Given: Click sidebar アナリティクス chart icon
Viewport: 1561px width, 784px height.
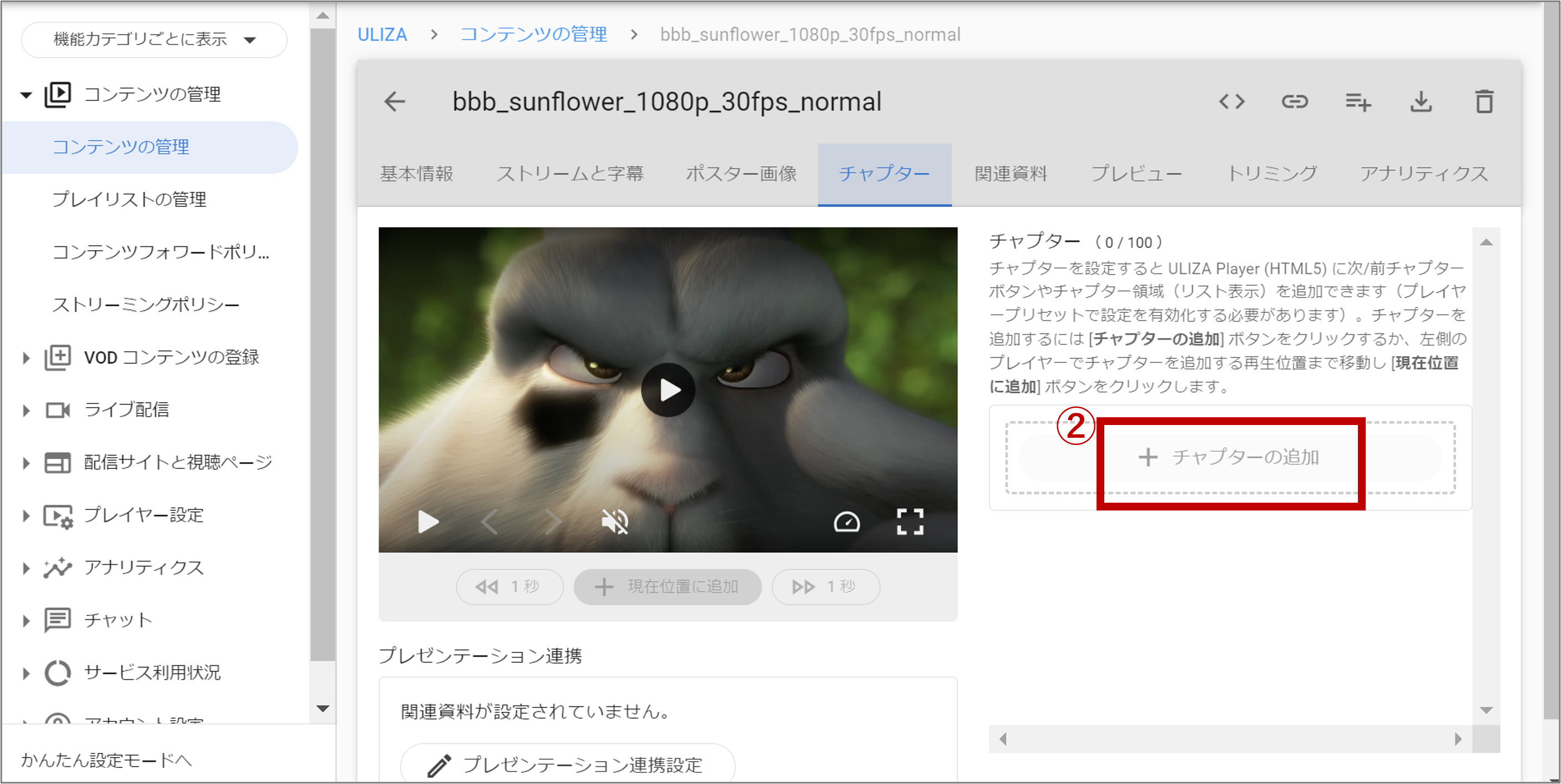Looking at the screenshot, I should pyautogui.click(x=58, y=568).
